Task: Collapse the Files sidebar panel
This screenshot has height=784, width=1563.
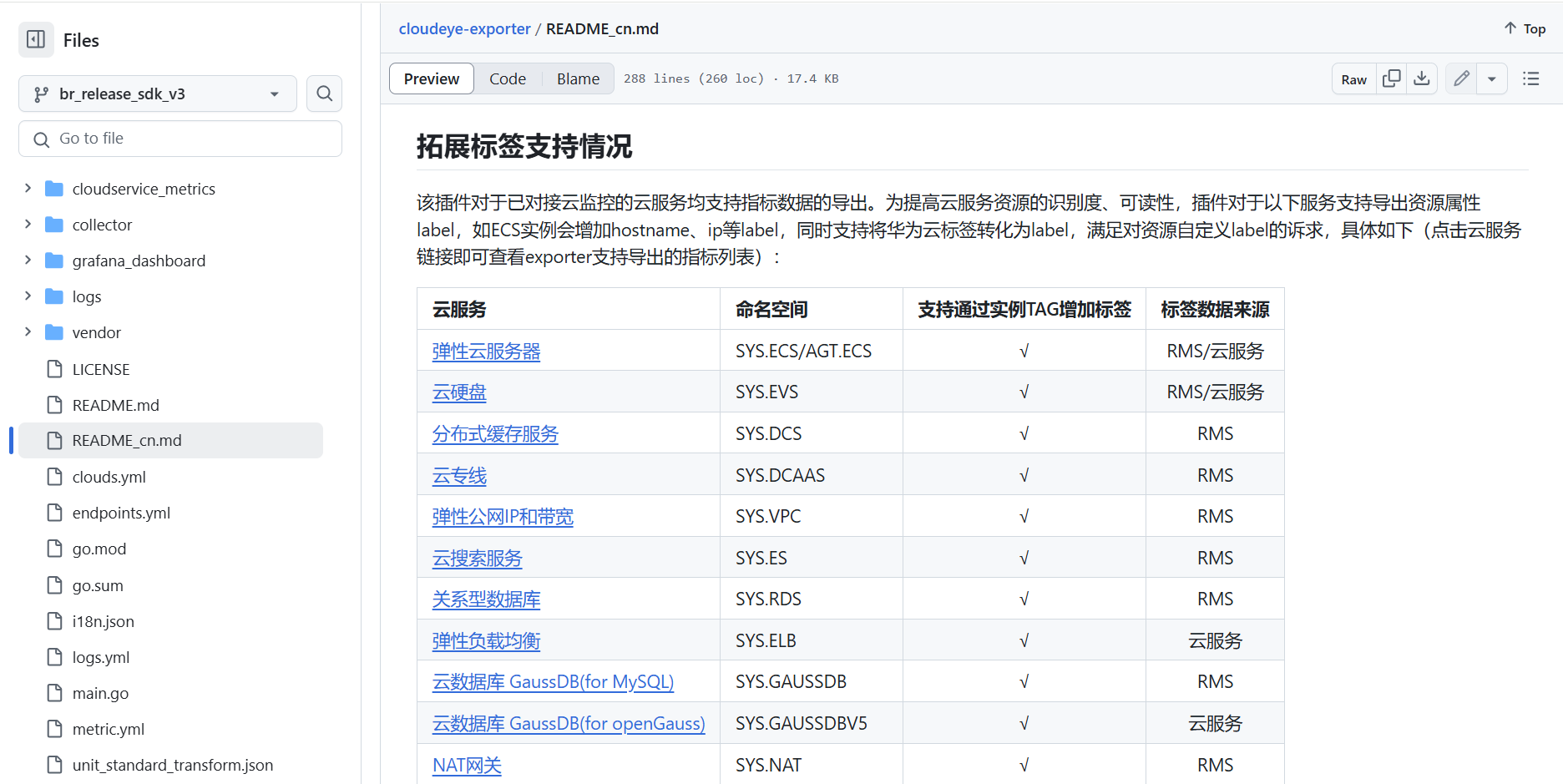Action: tap(35, 39)
